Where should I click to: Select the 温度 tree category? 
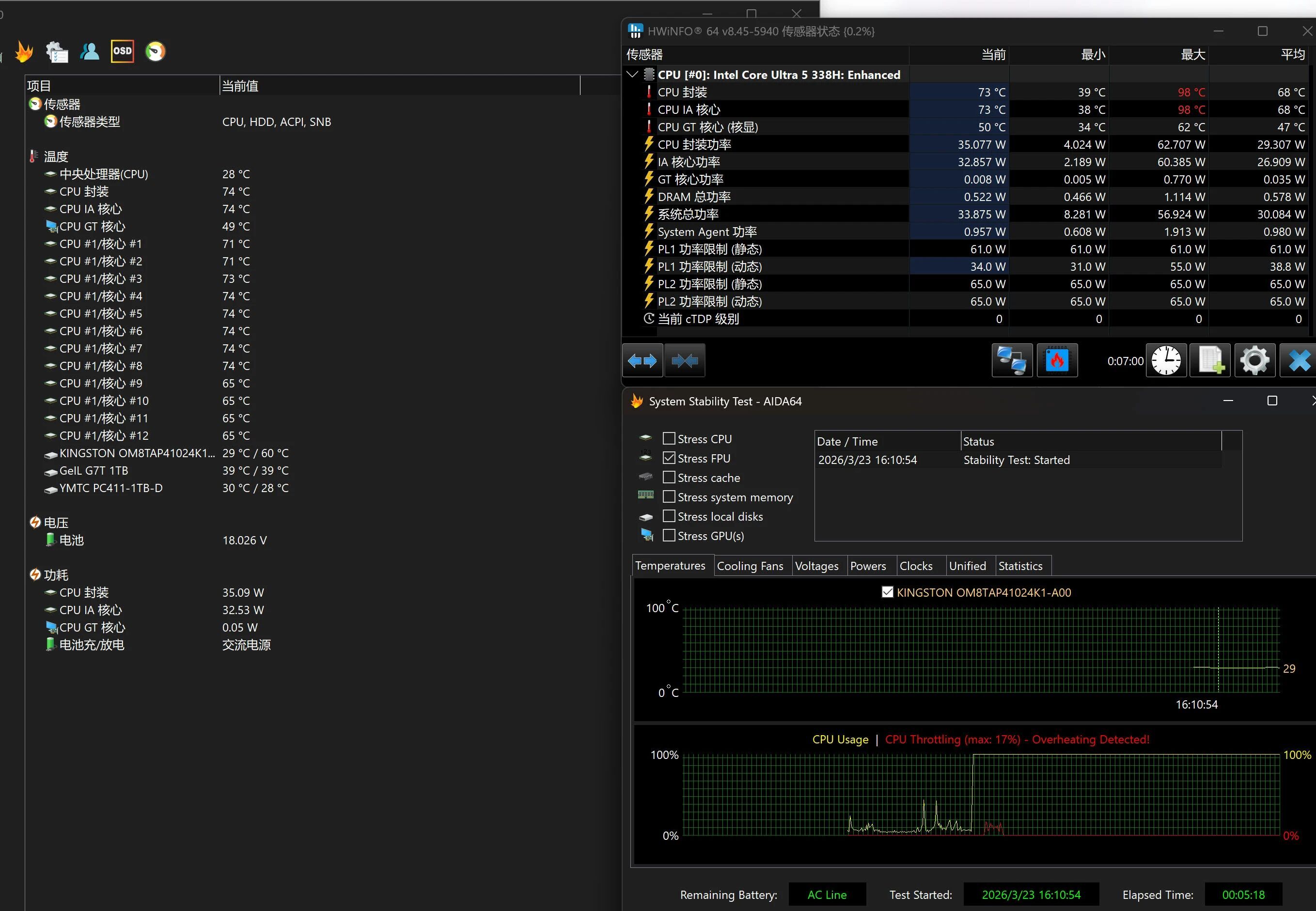point(56,156)
